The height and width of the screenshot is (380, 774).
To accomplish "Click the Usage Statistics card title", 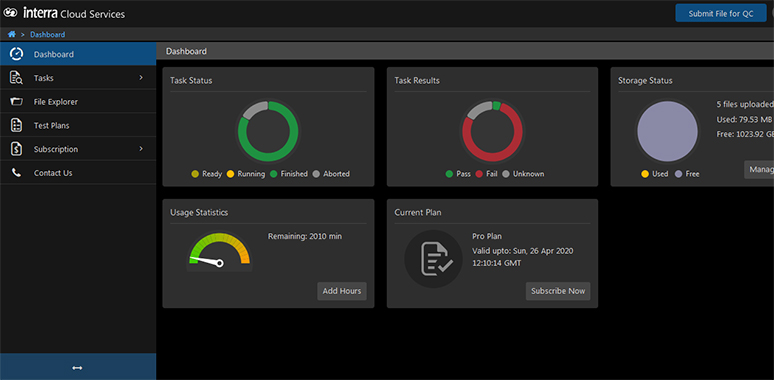I will (199, 213).
